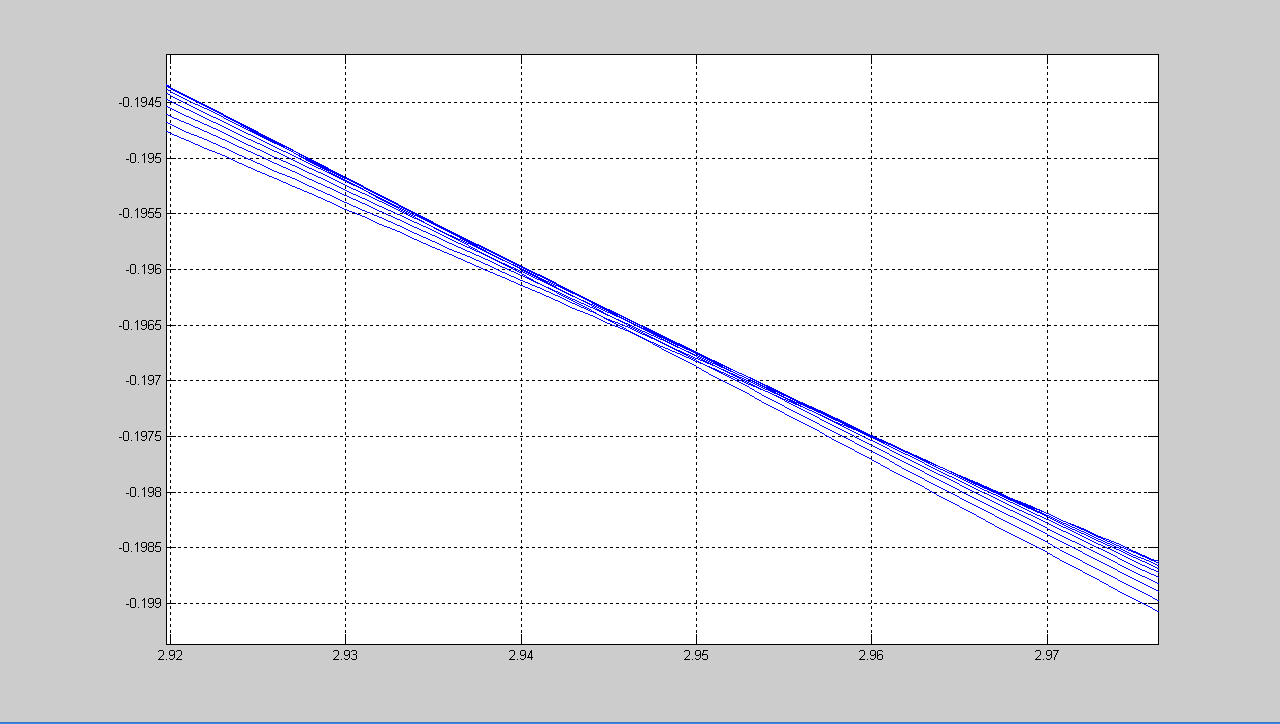The height and width of the screenshot is (724, 1280).
Task: Click the 2.92 x-axis tick label
Action: [170, 654]
